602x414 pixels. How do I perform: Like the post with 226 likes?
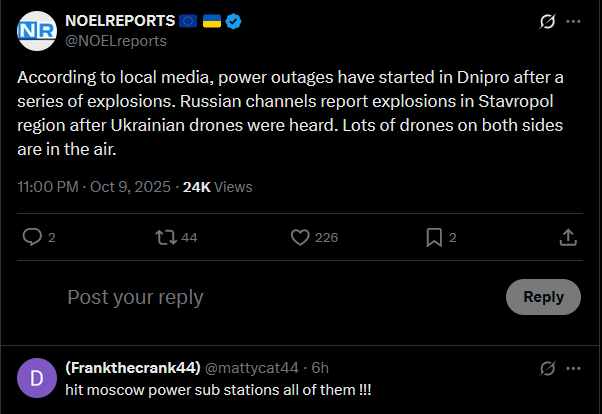pyautogui.click(x=299, y=237)
